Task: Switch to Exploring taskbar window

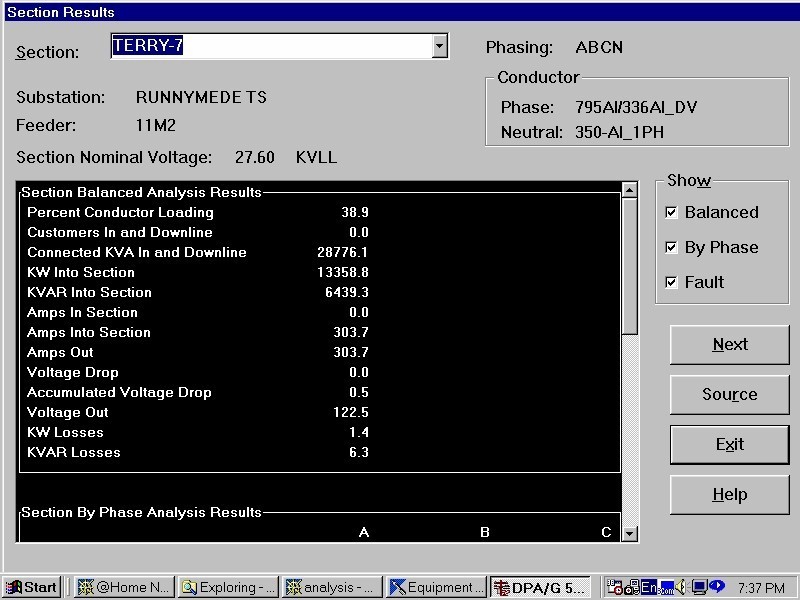Action: tap(228, 587)
